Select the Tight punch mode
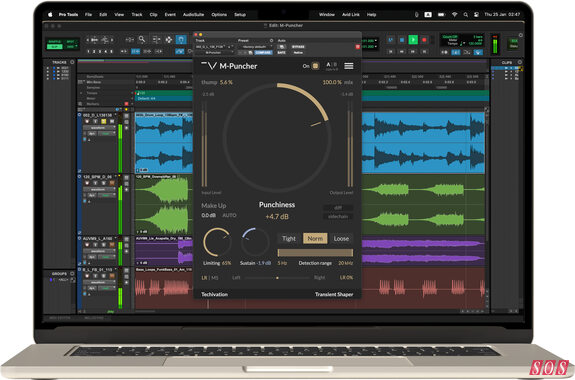 click(x=289, y=238)
